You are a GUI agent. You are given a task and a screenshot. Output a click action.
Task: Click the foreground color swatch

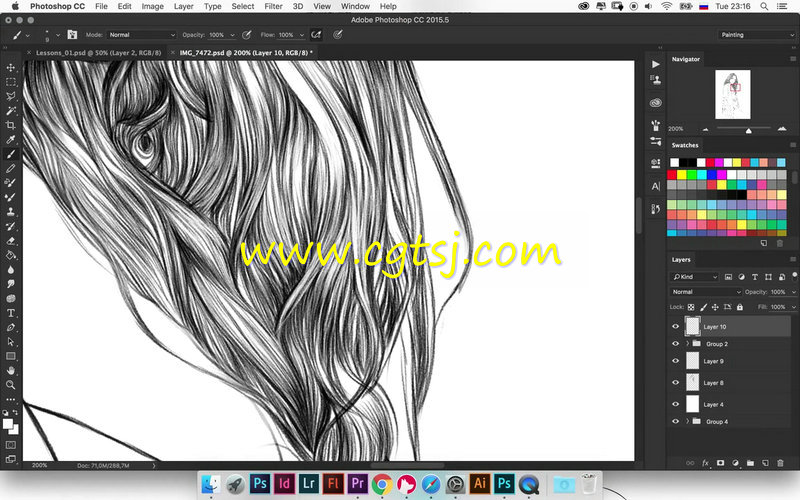tap(7, 424)
